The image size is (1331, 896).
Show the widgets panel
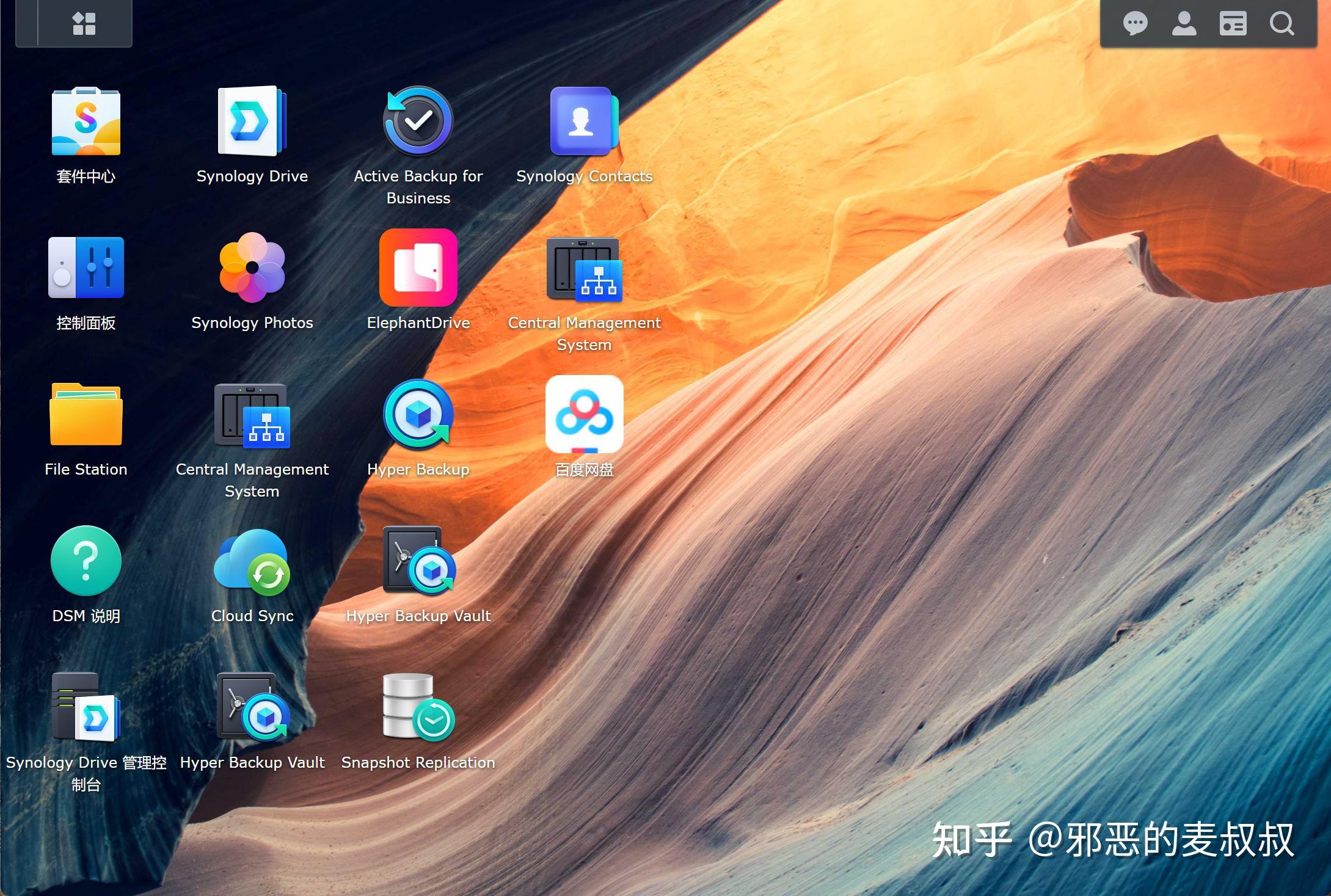[1233, 24]
